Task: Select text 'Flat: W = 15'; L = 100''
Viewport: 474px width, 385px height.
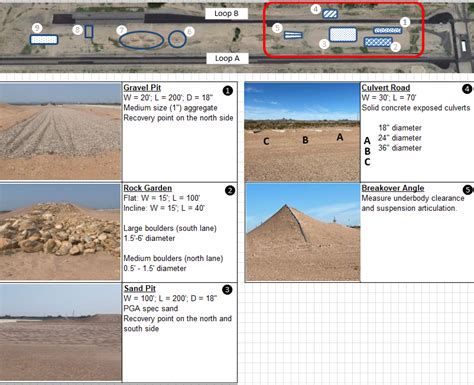Action: [x=162, y=198]
